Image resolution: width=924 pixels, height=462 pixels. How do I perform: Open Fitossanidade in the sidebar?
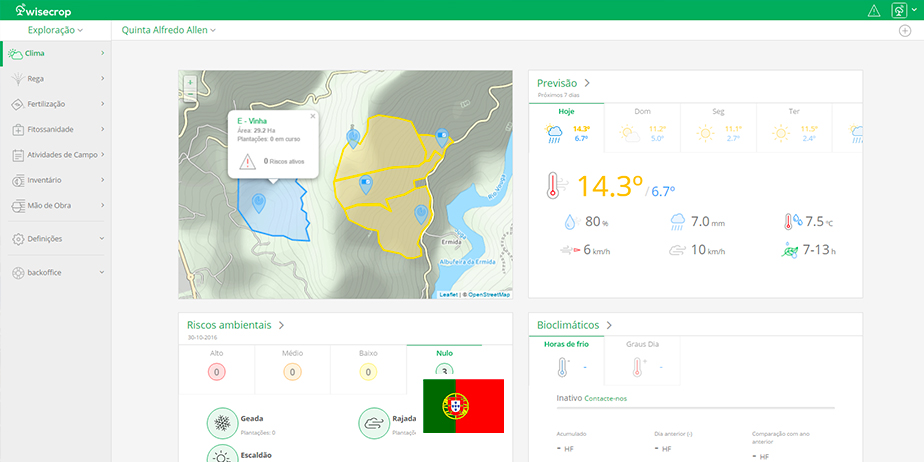(x=56, y=129)
